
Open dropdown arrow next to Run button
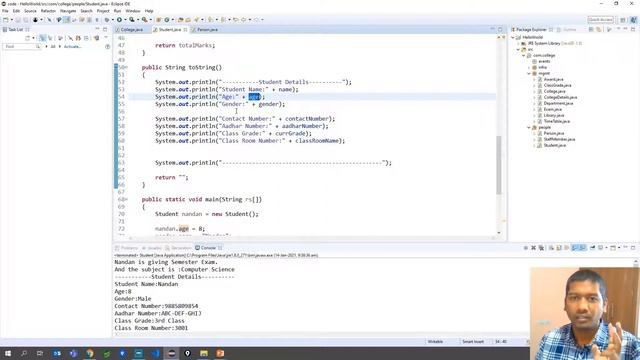tap(125, 20)
